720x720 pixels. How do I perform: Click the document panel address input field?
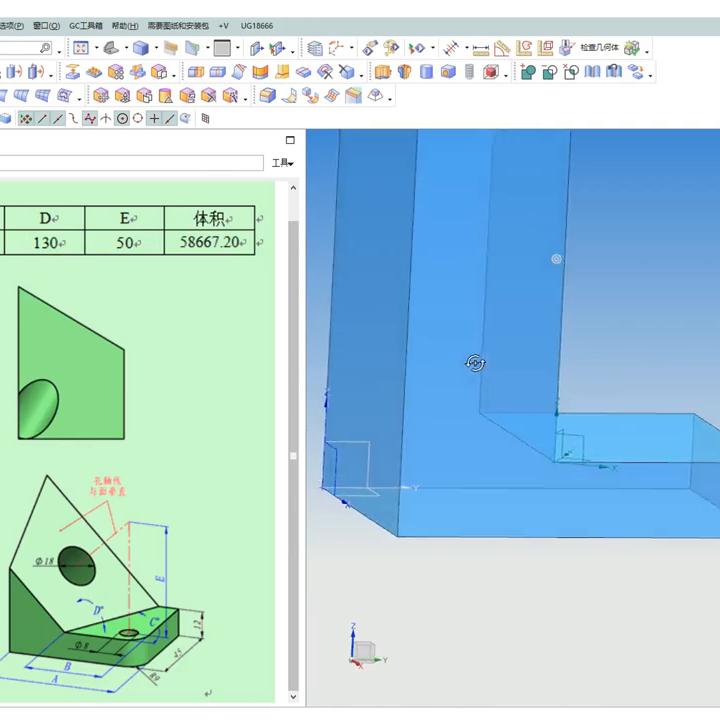pyautogui.click(x=130, y=163)
